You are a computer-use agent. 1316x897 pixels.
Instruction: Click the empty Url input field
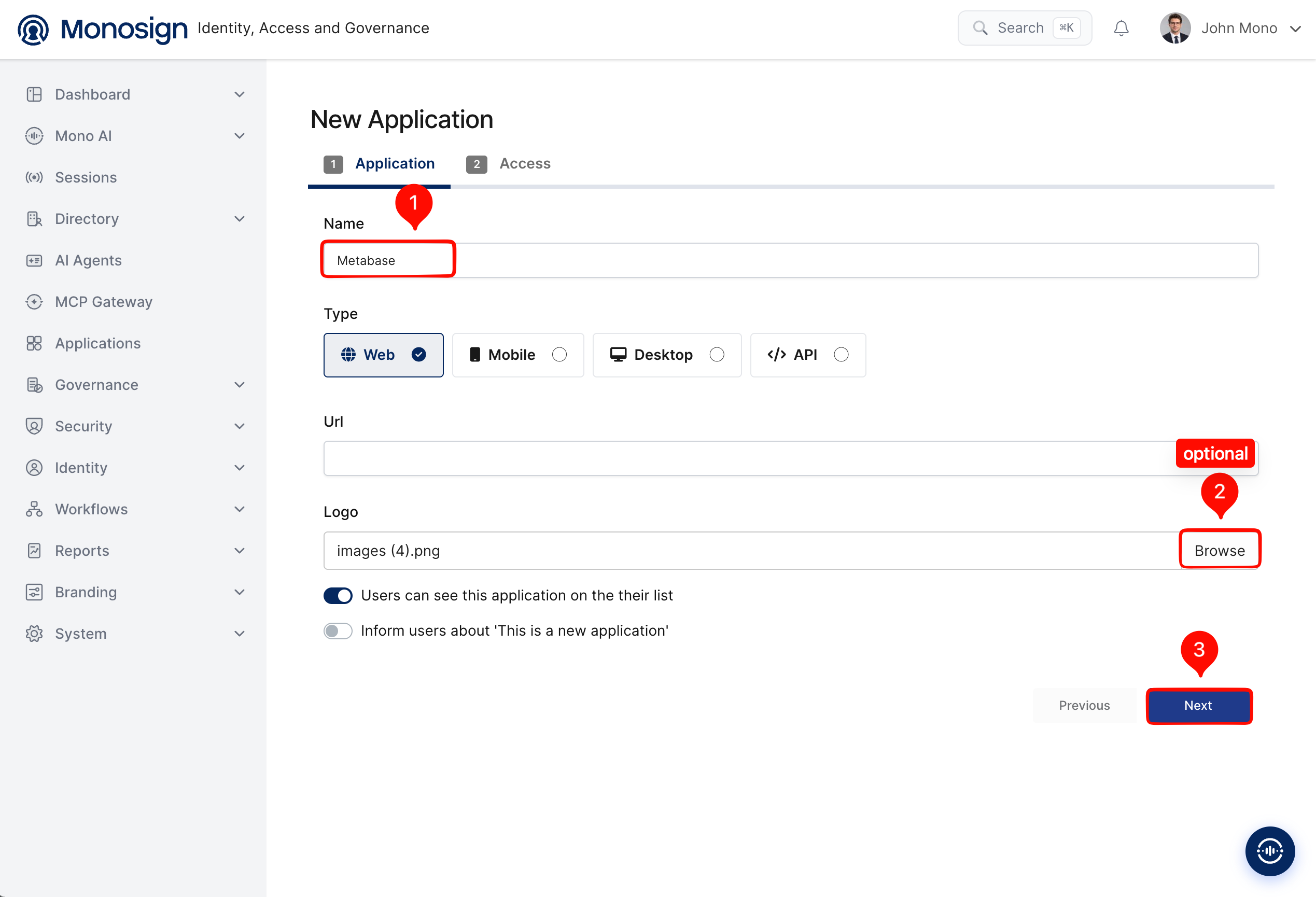pyautogui.click(x=791, y=458)
